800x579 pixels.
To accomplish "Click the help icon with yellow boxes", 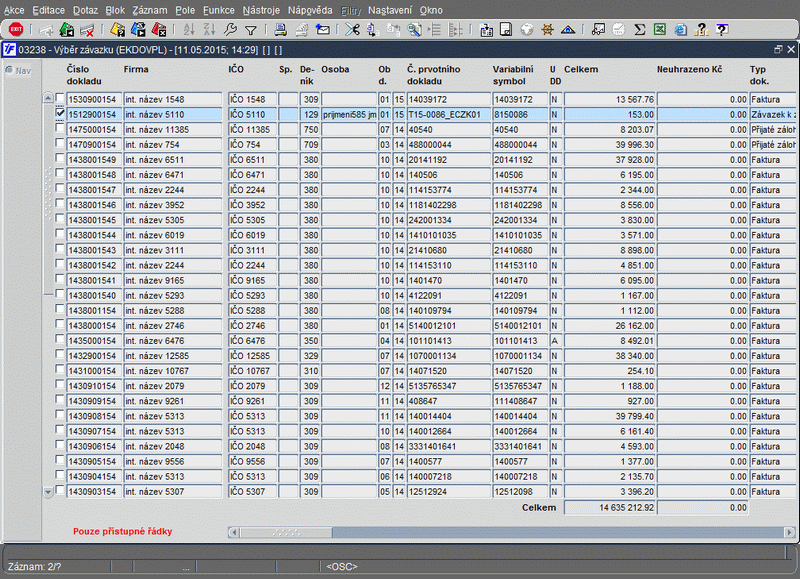I will click(x=701, y=30).
